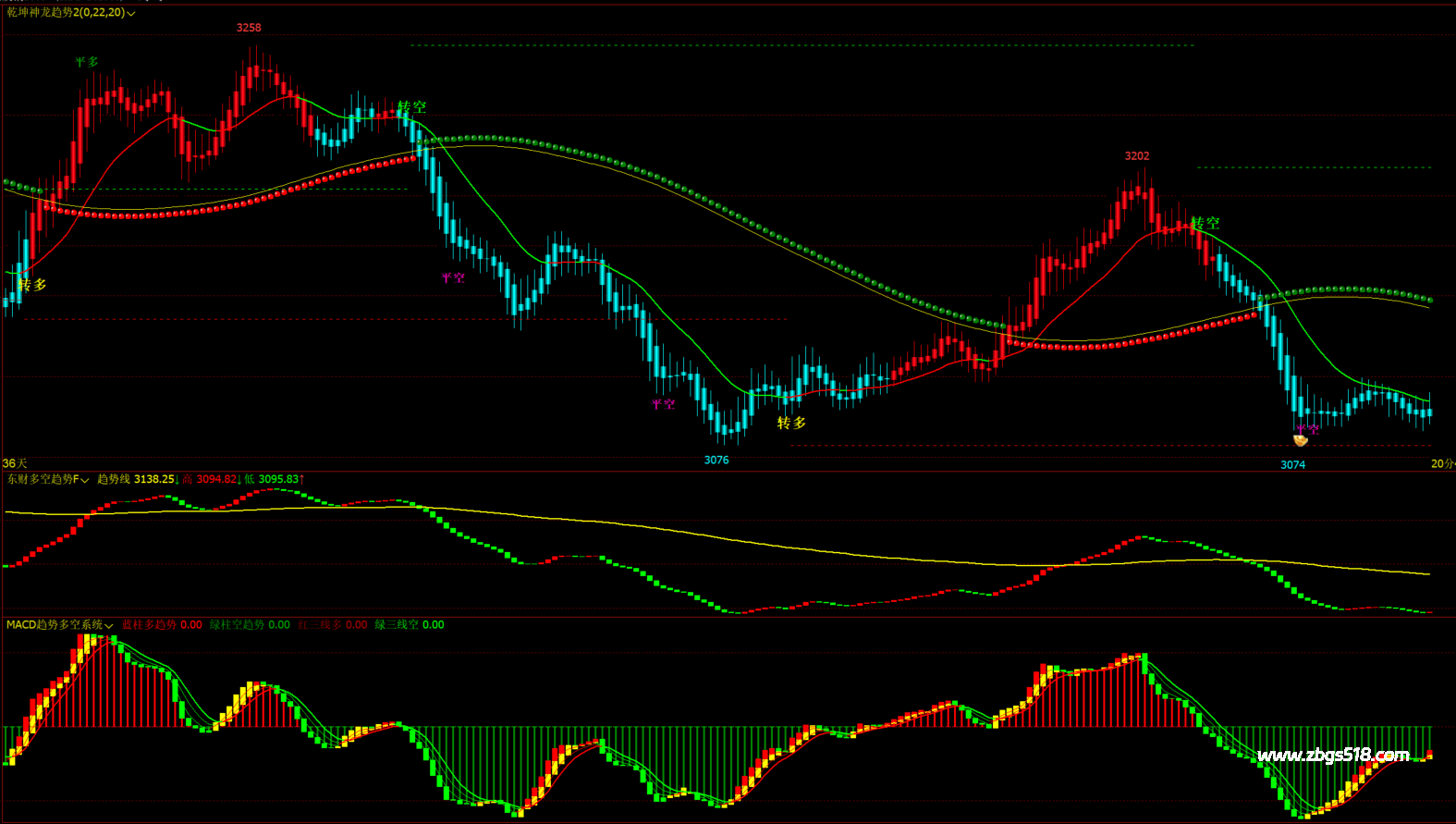1456x824 pixels.
Task: Click the 36天 time span label
Action: tap(15, 463)
